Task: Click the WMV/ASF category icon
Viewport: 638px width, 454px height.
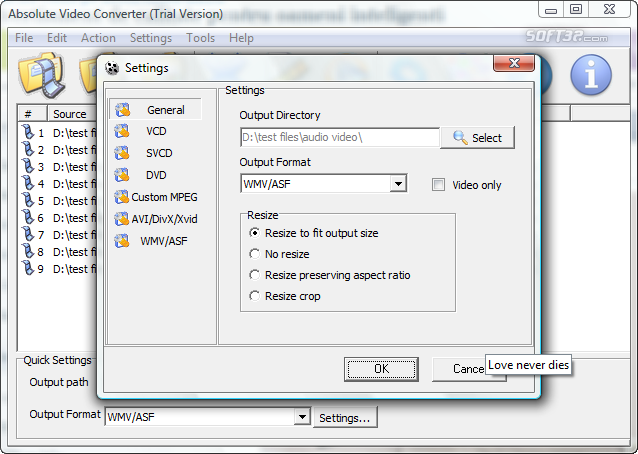Action: click(122, 241)
